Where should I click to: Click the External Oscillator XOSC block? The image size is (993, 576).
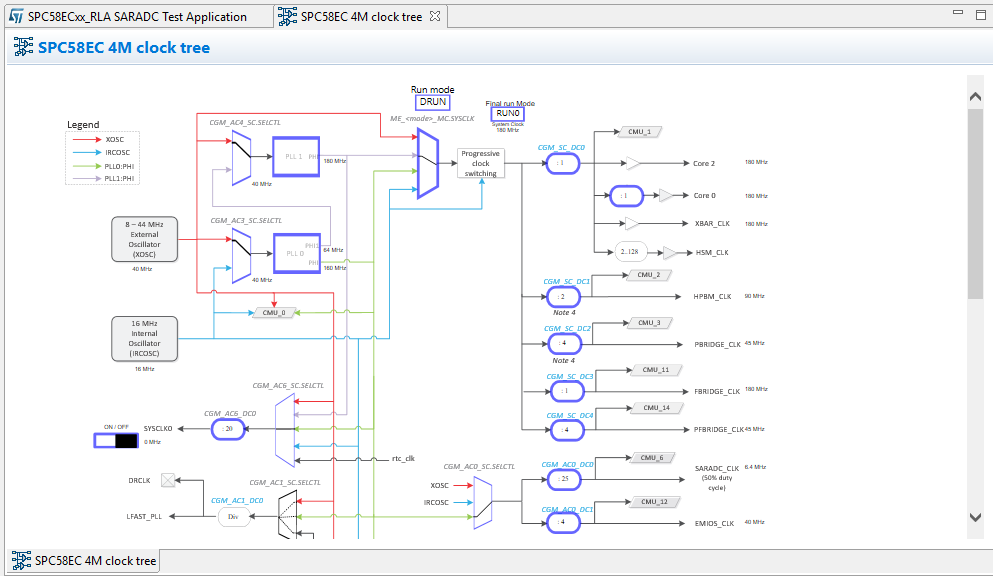point(144,239)
